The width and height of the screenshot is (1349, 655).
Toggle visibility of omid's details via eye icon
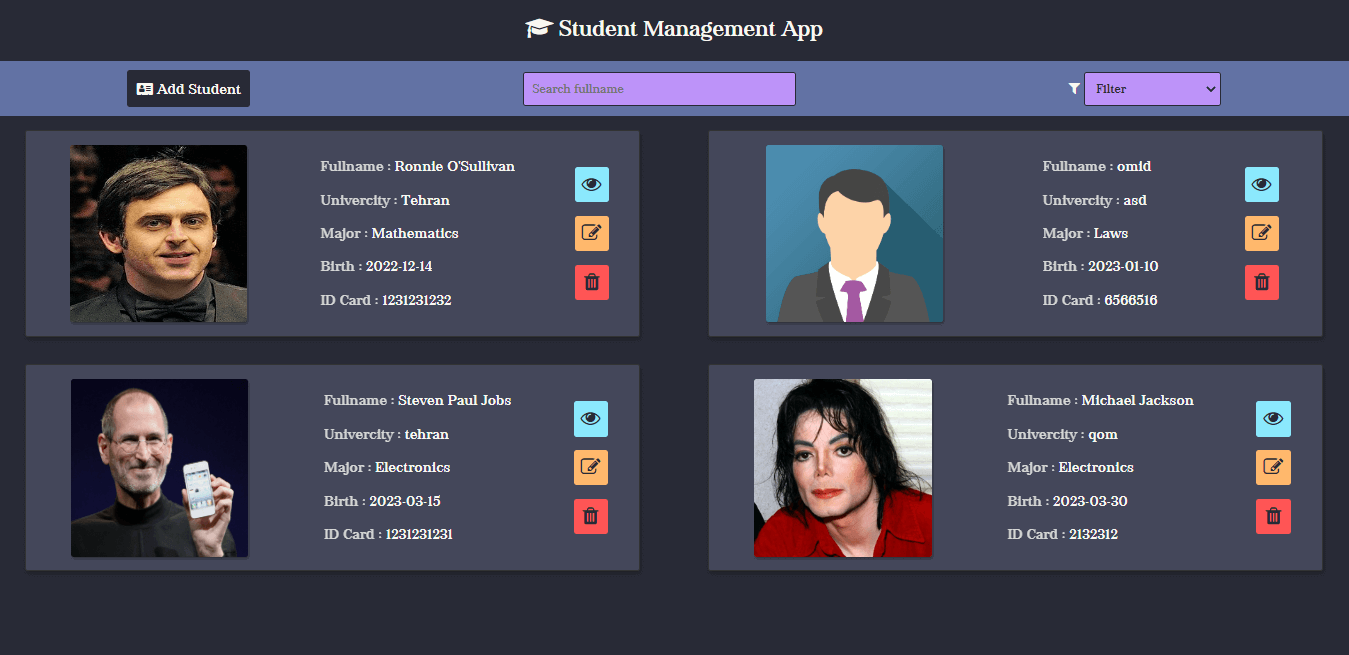(x=1261, y=184)
